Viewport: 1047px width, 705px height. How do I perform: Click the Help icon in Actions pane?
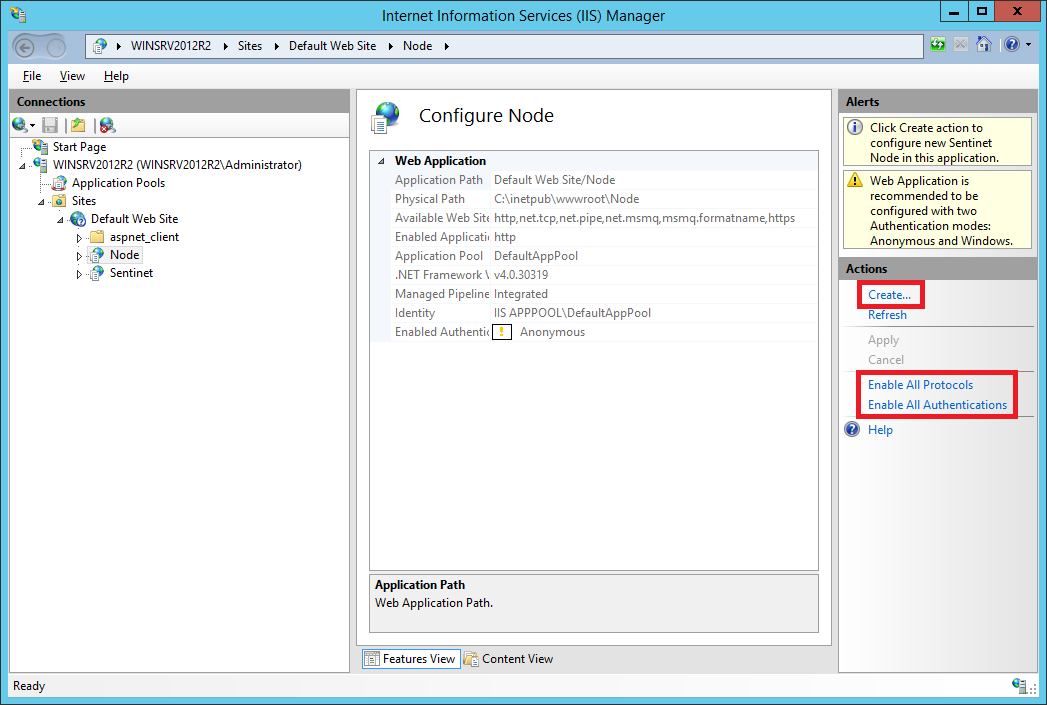pyautogui.click(x=853, y=429)
